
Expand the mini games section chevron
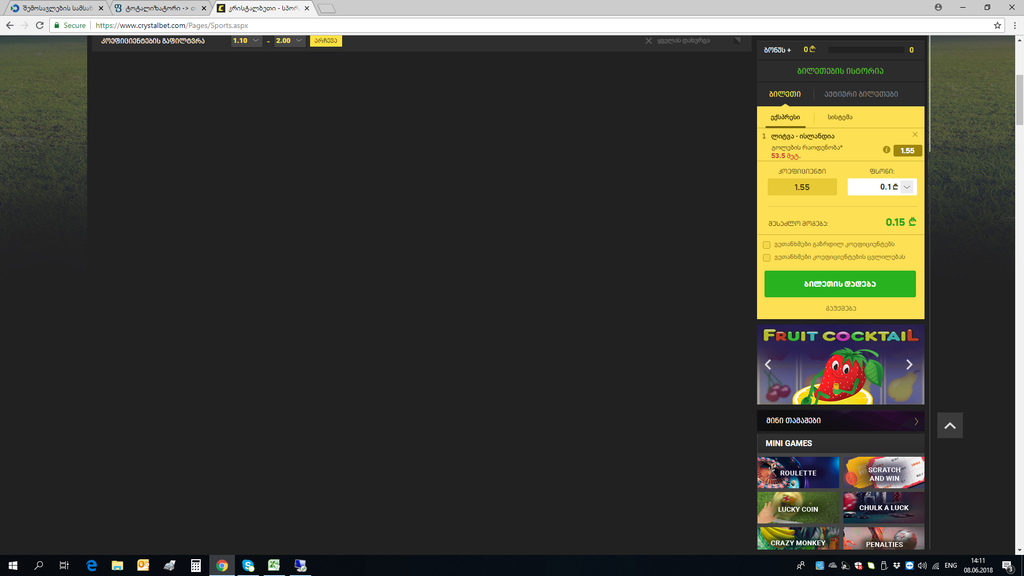(x=916, y=421)
